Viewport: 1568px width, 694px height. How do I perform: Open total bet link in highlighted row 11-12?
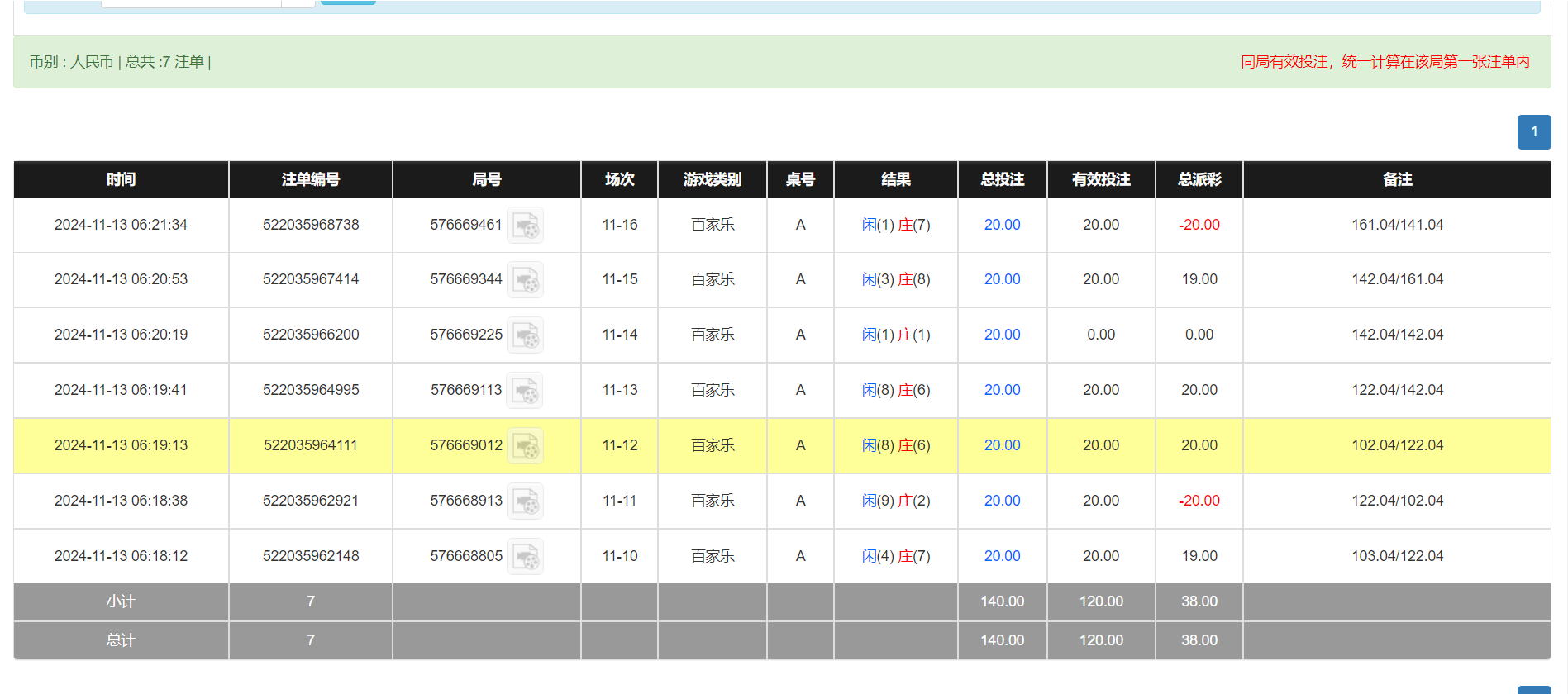tap(1002, 445)
